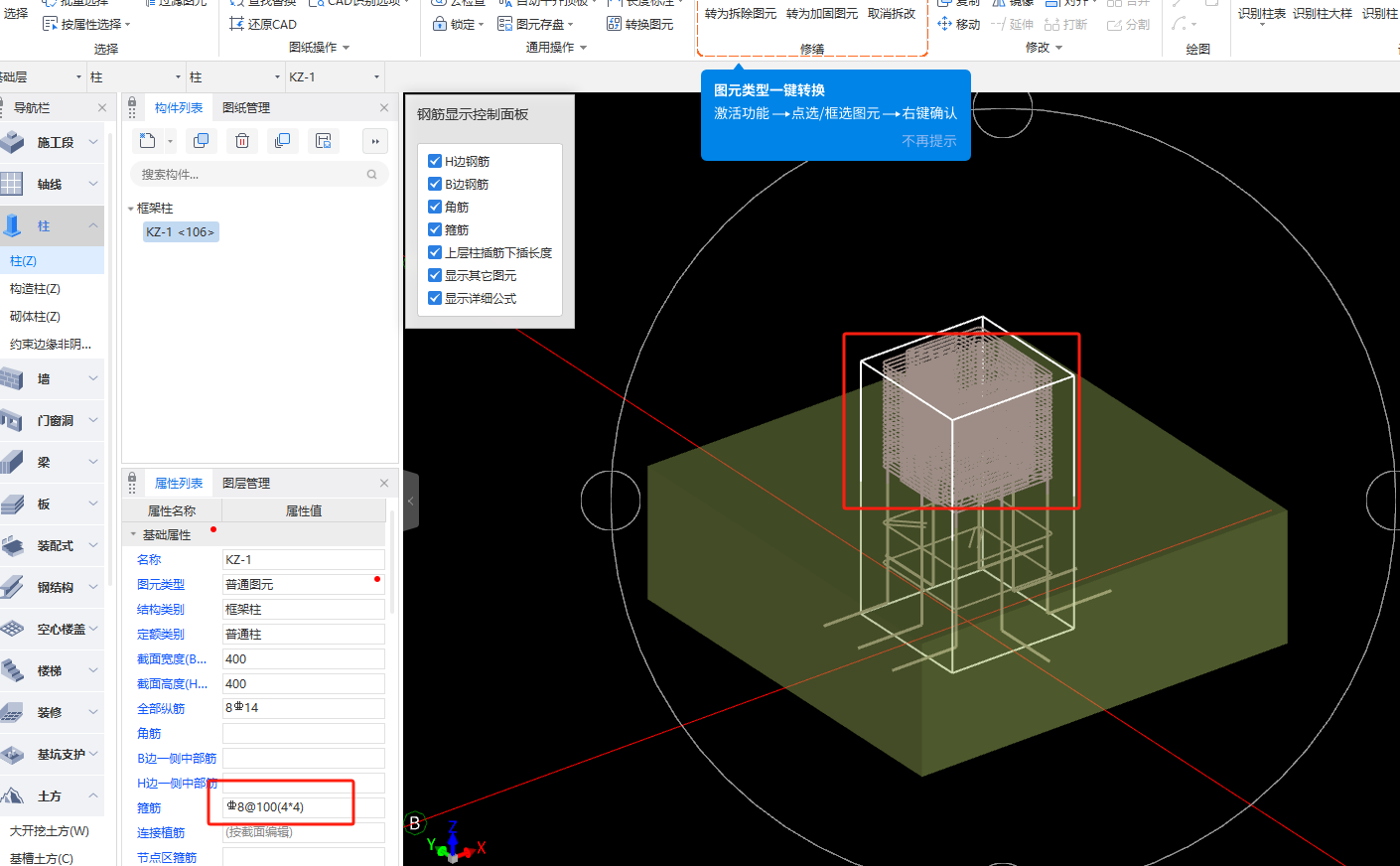The height and width of the screenshot is (866, 1400).
Task: Click 转为拆除图元 button
Action: point(741,14)
